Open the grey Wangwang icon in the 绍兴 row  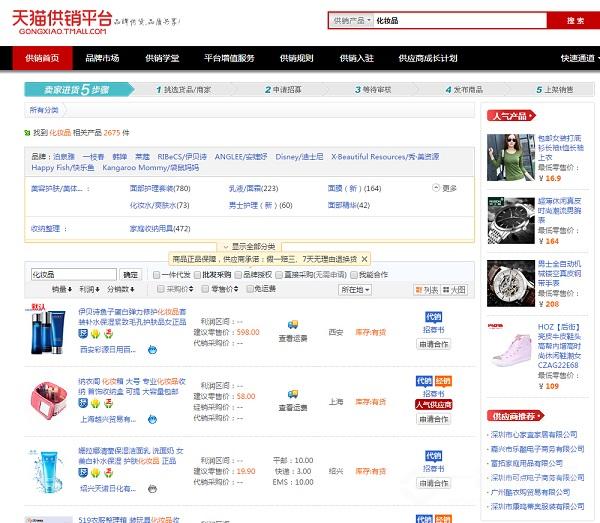click(152, 489)
